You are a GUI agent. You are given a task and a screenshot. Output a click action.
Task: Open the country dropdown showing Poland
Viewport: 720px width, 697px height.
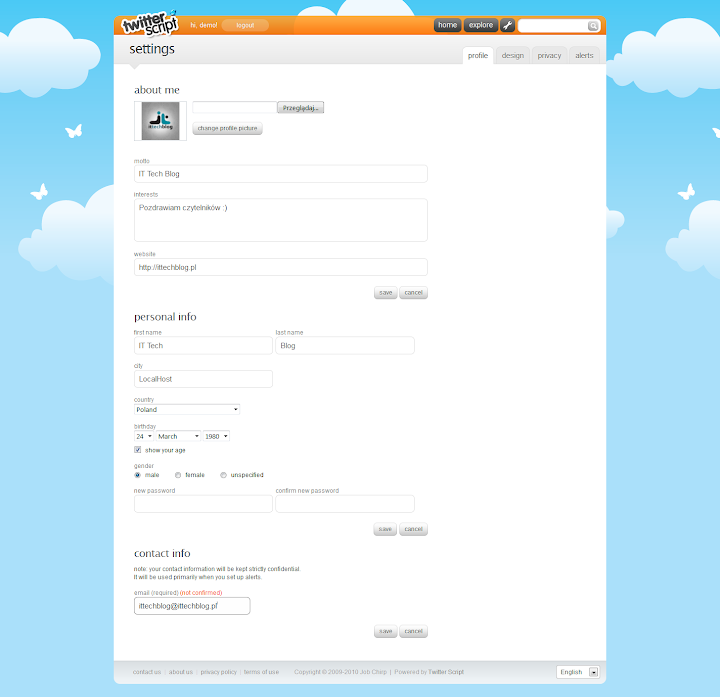coord(187,409)
